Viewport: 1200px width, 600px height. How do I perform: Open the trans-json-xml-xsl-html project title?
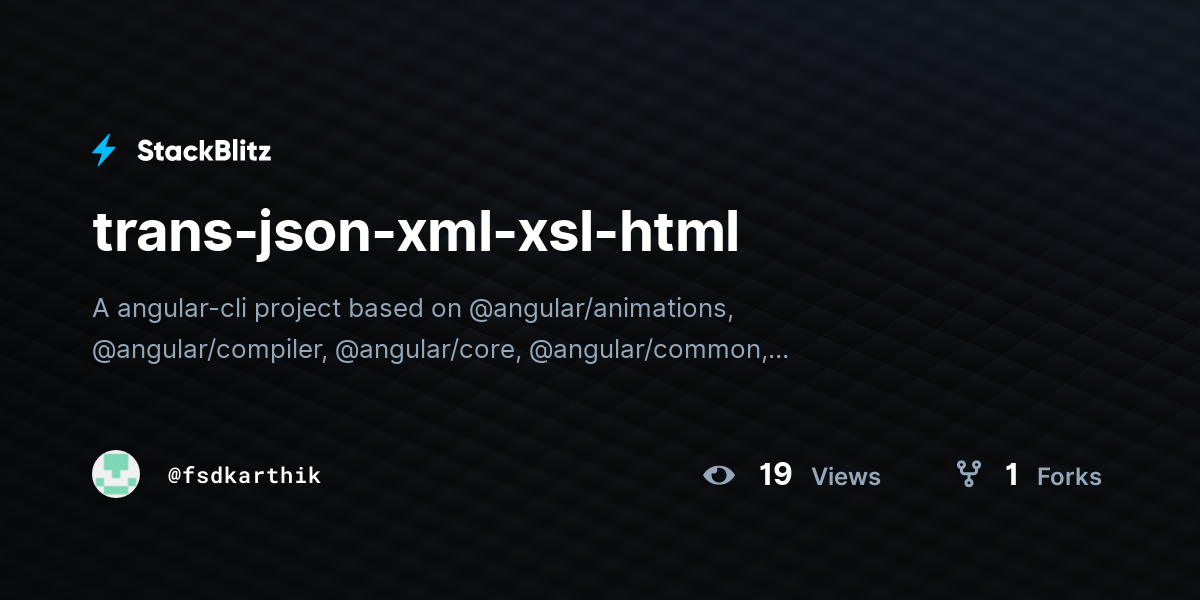coord(416,233)
